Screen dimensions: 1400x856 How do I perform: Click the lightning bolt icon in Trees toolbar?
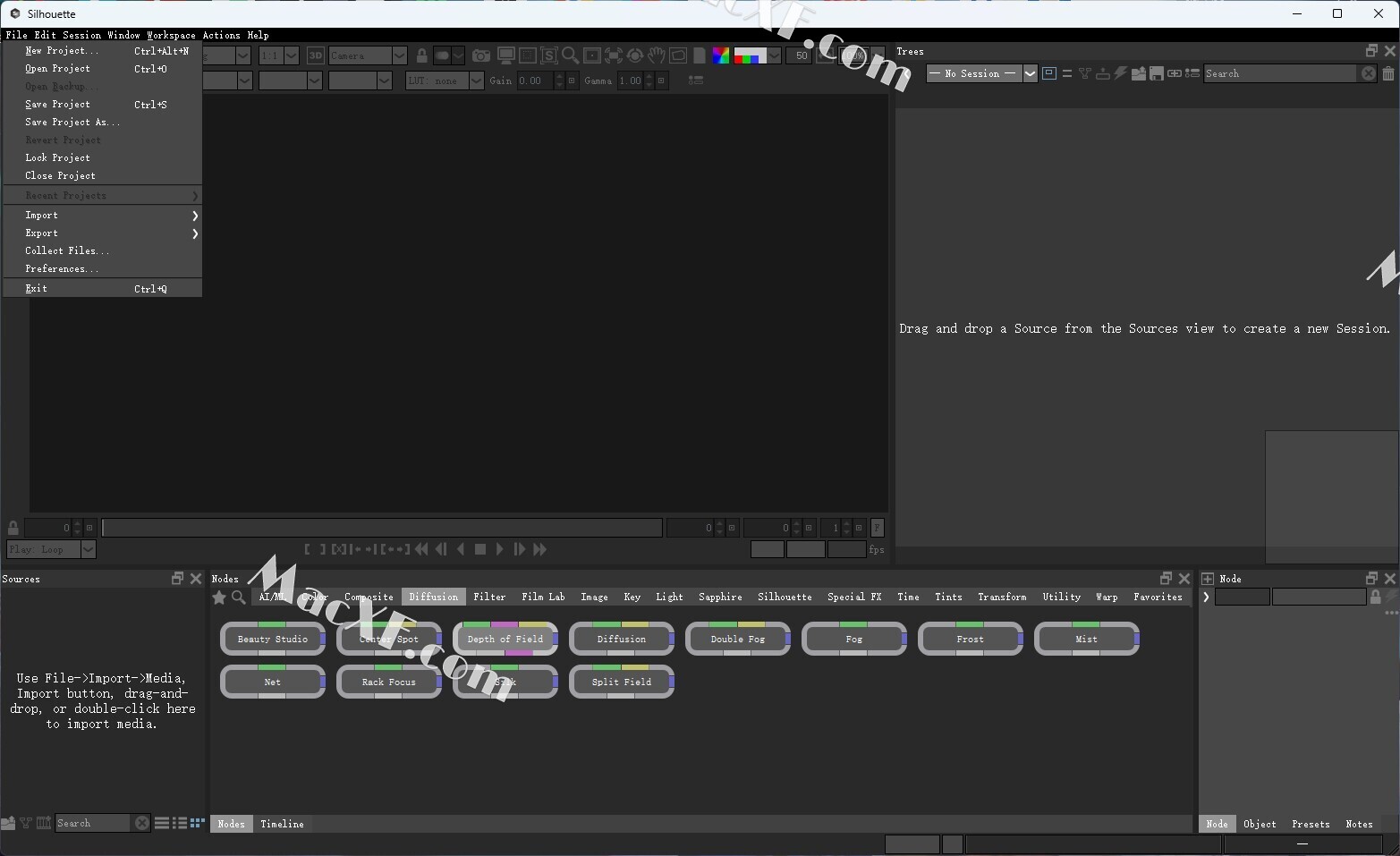(x=1120, y=73)
